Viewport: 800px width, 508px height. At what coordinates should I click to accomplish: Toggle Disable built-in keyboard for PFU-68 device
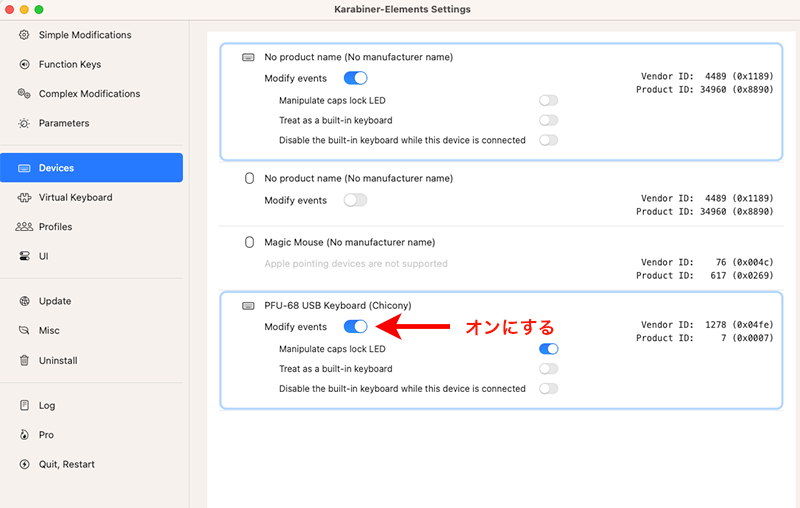(548, 388)
